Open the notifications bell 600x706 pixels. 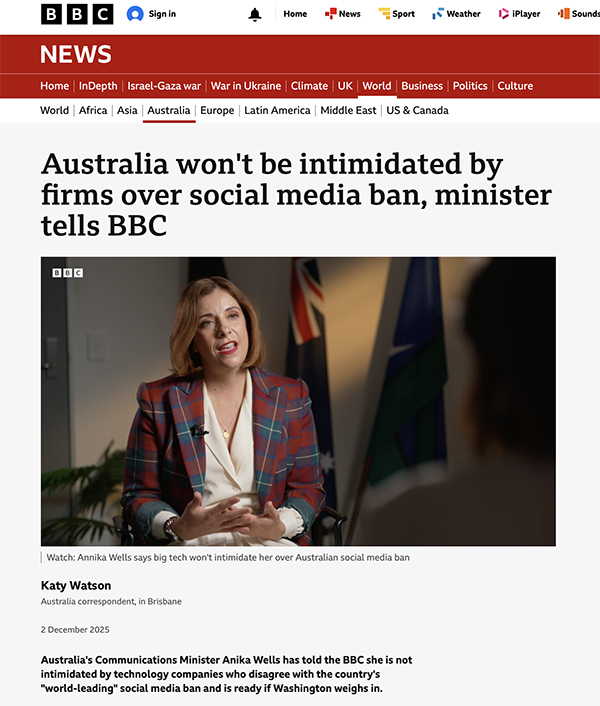(x=255, y=14)
